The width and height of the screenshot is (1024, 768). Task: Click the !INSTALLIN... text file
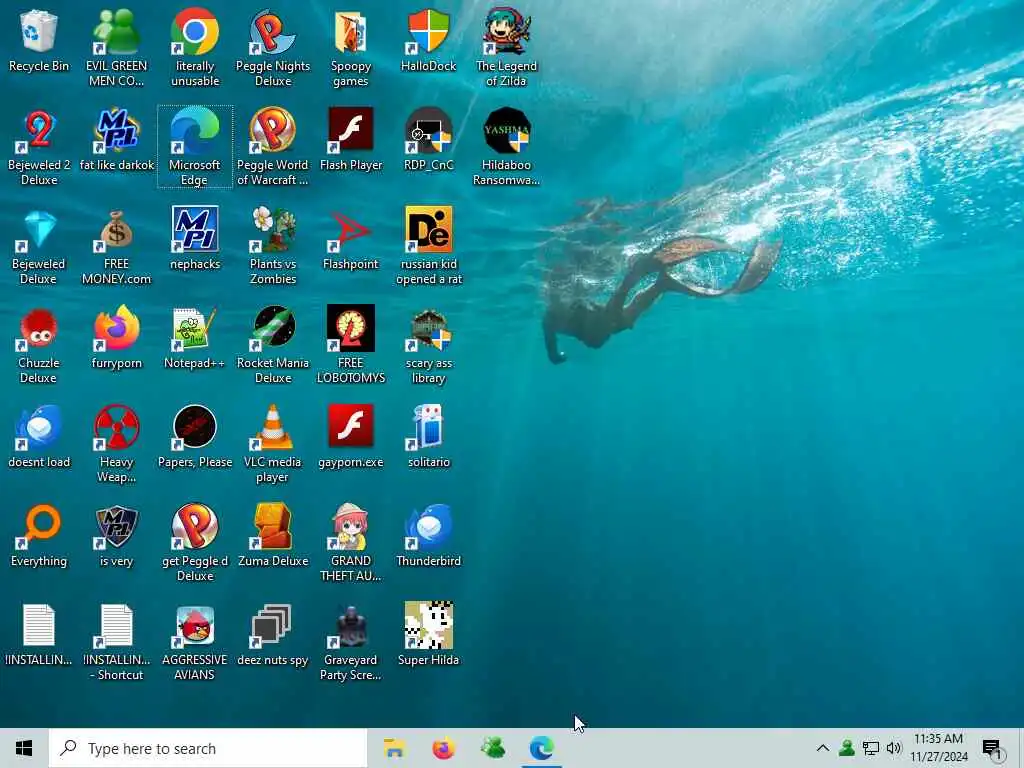(39, 635)
